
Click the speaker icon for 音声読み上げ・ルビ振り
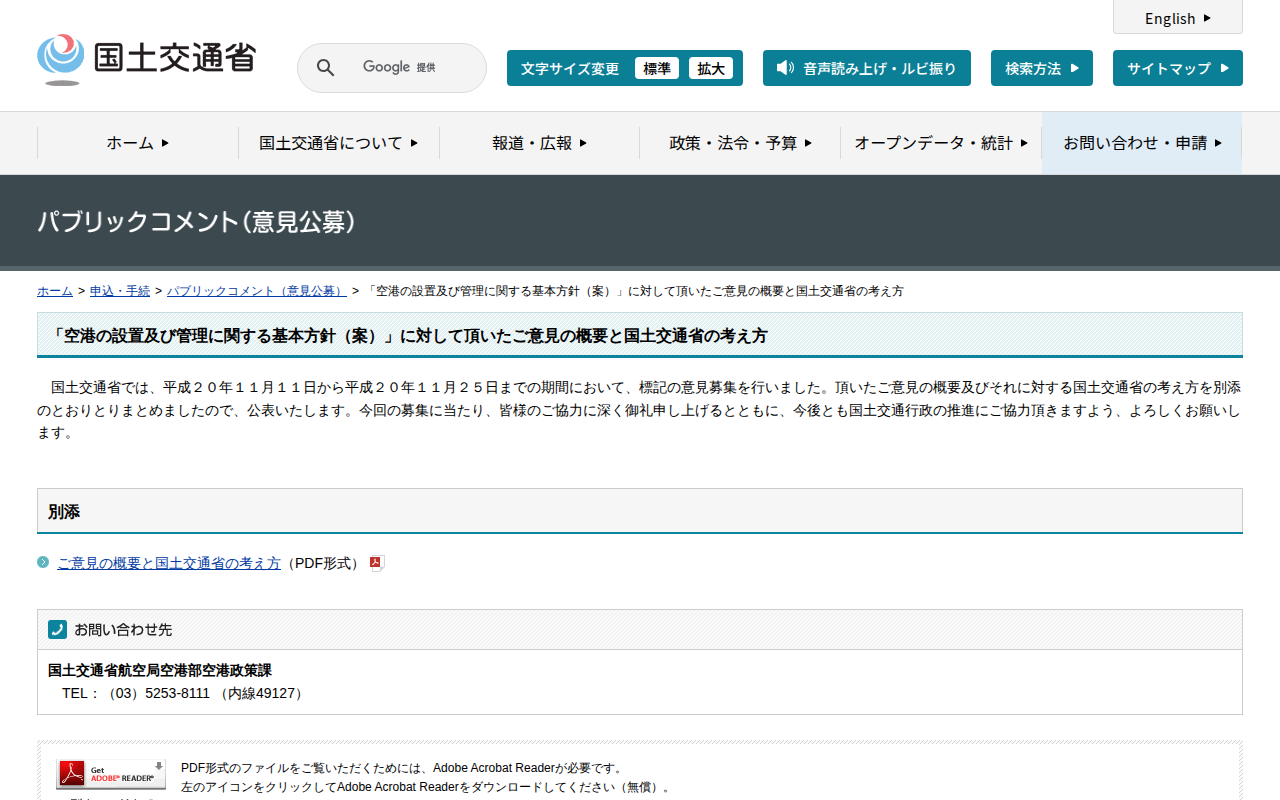783,68
